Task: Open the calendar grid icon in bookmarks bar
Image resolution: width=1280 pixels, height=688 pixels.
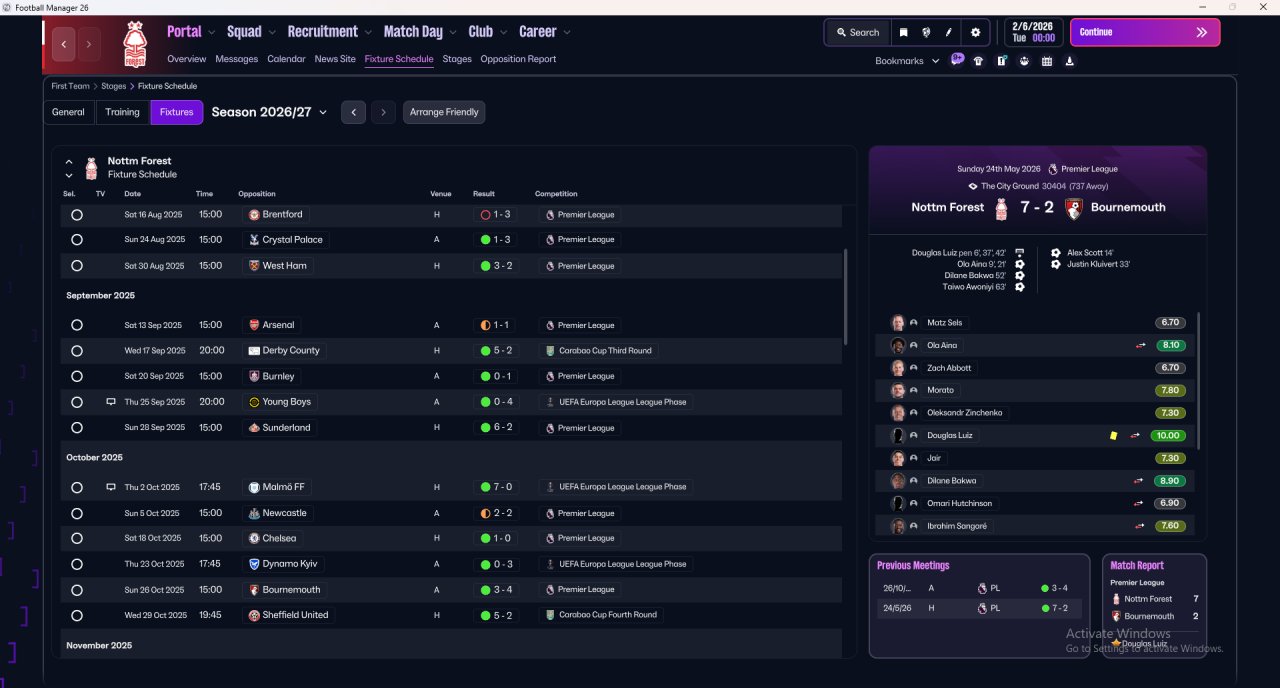Action: [x=1047, y=61]
